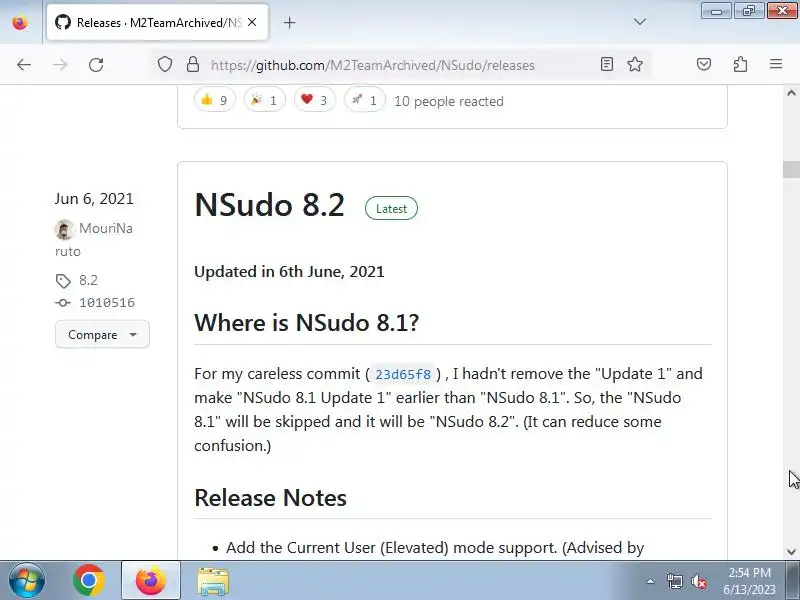Screen dimensions: 800x600
Task: Open the Windows Start button
Action: click(27, 580)
